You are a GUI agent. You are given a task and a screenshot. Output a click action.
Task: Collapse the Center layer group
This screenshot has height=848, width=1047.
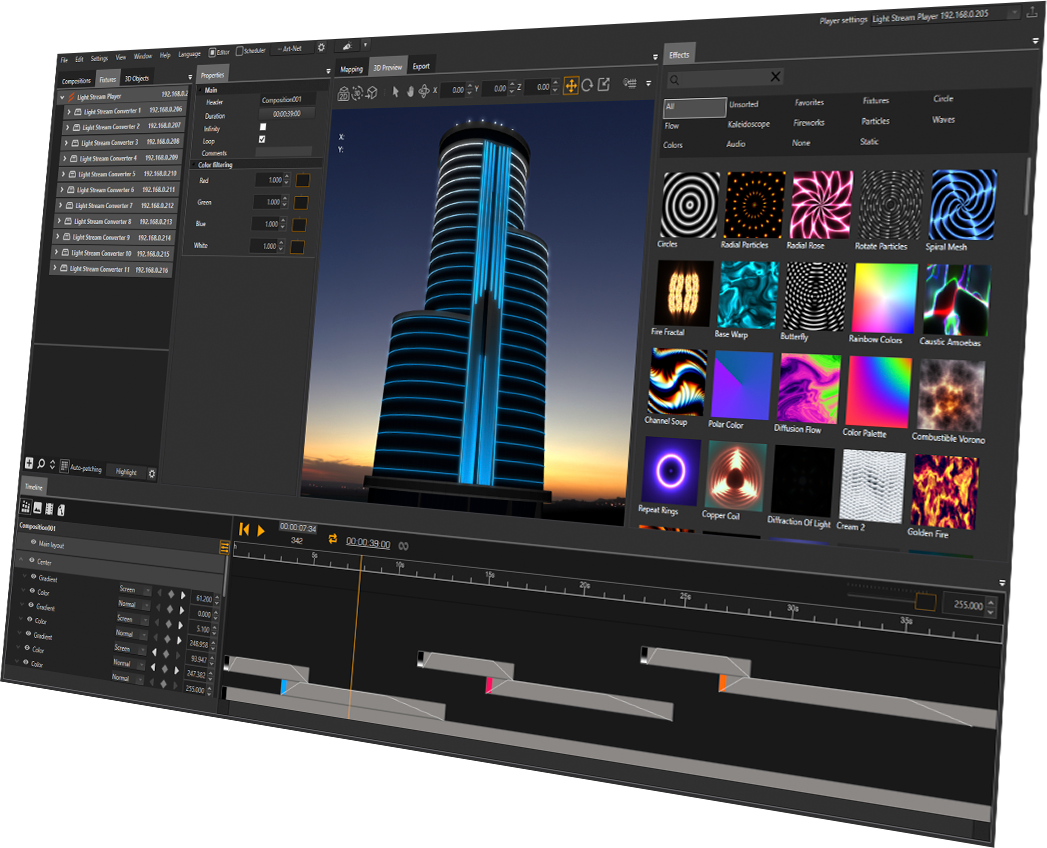(21, 560)
